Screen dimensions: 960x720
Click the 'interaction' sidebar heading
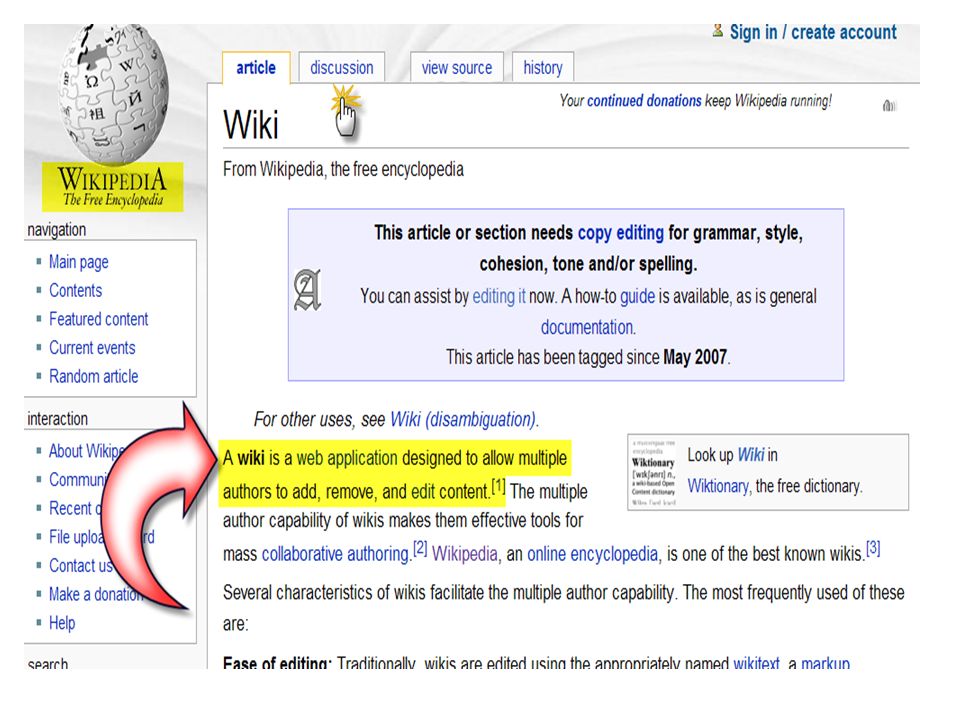click(x=58, y=419)
